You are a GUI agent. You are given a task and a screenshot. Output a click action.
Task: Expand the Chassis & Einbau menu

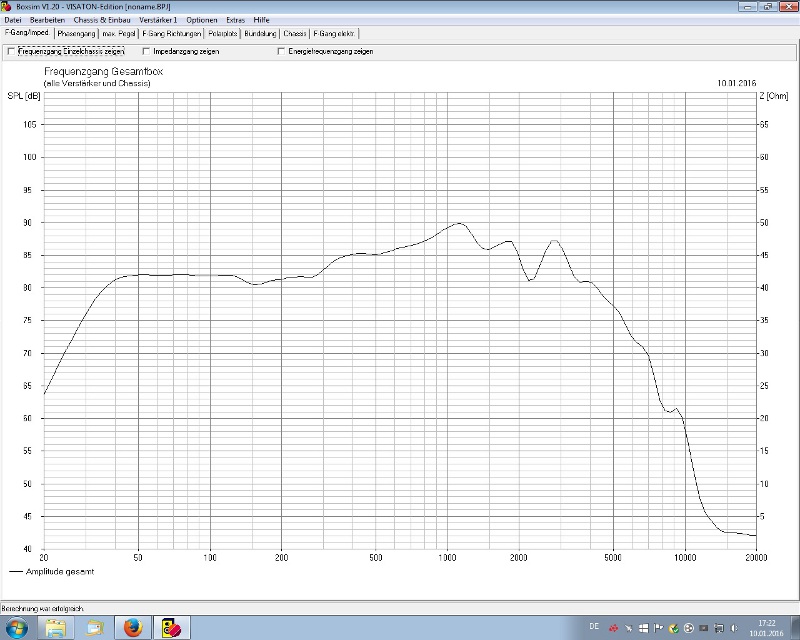pos(93,20)
